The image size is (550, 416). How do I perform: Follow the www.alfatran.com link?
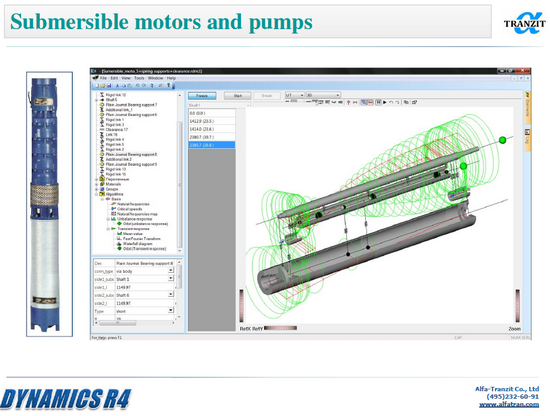(x=509, y=404)
